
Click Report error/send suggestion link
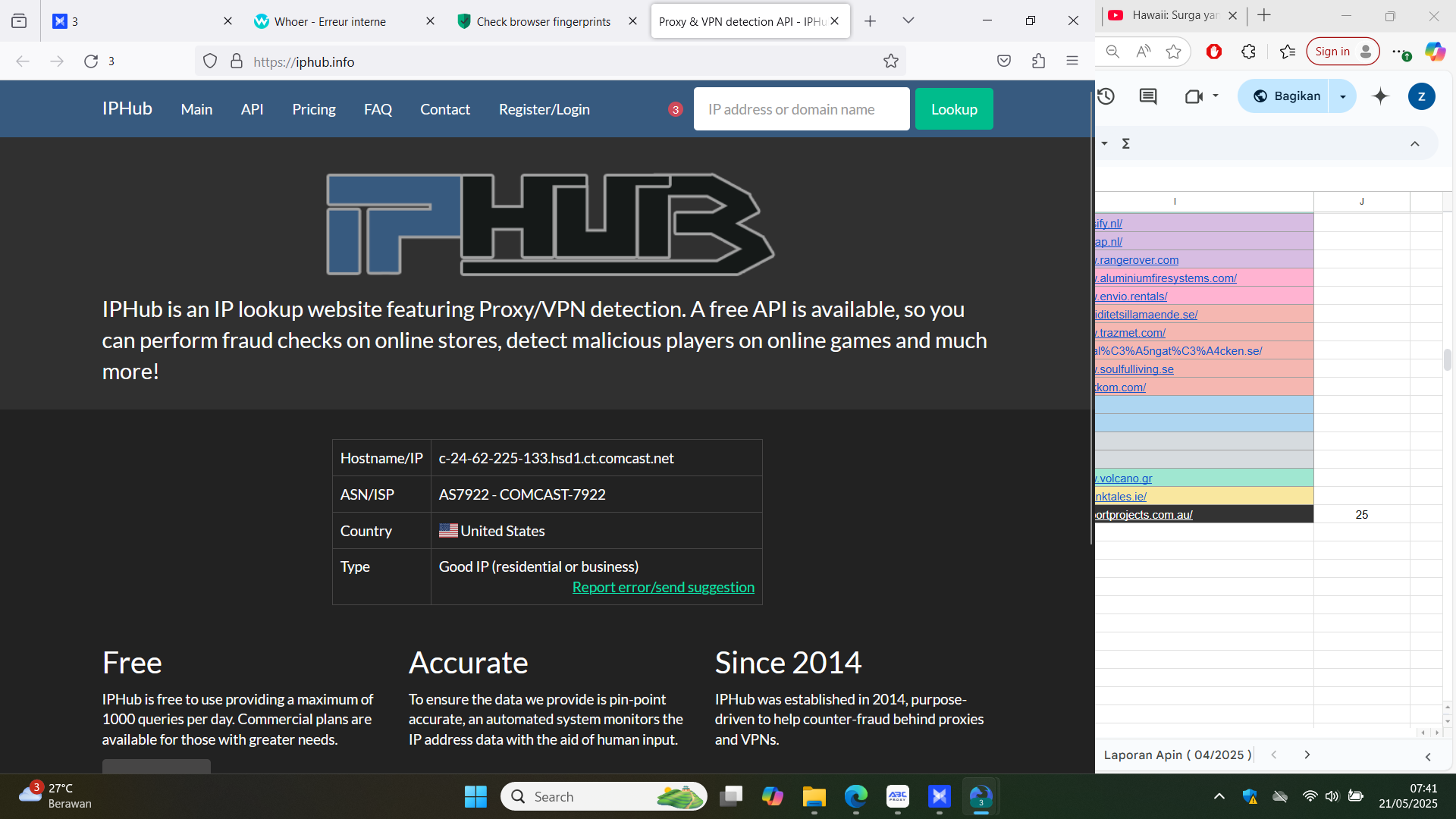tap(663, 587)
